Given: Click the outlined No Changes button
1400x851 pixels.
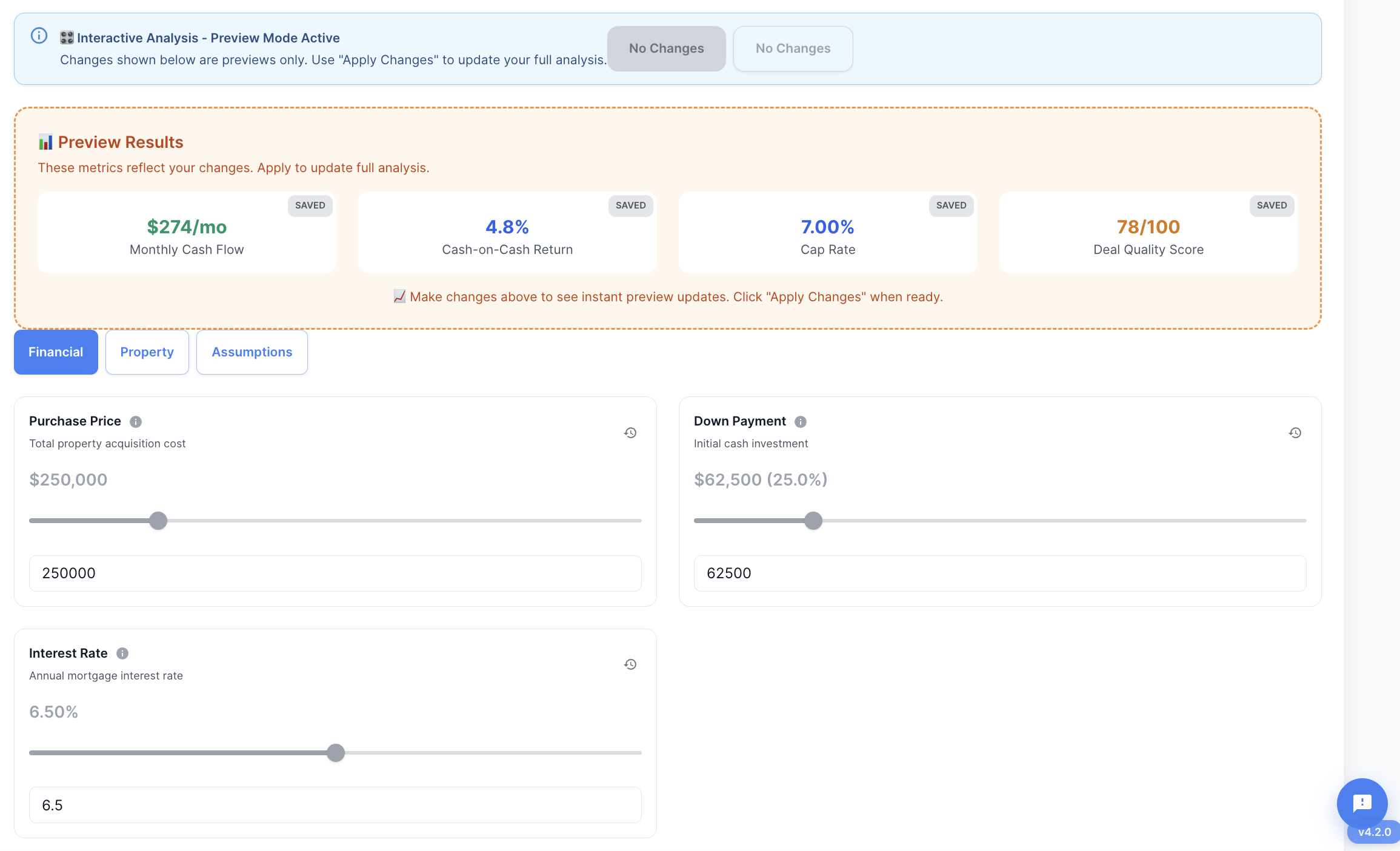Looking at the screenshot, I should pyautogui.click(x=793, y=48).
